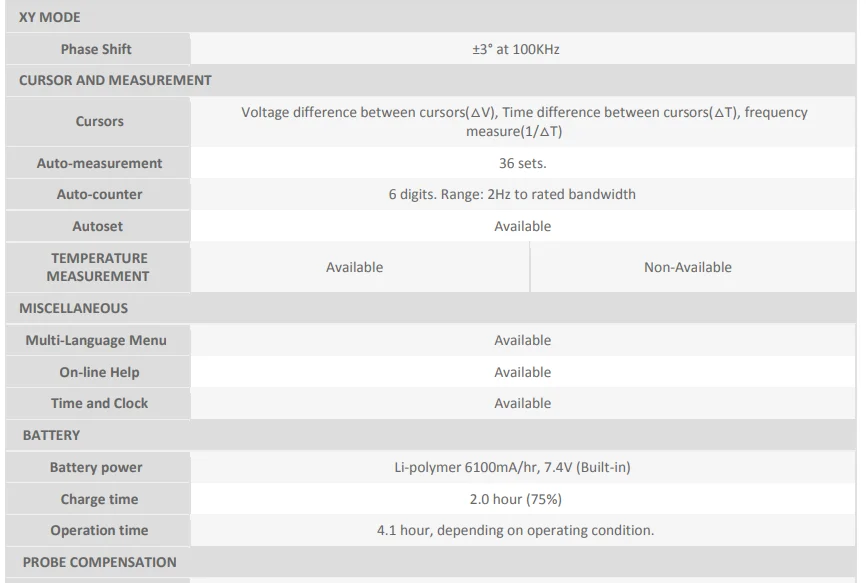Select the Phase Shift row label

(x=96, y=49)
